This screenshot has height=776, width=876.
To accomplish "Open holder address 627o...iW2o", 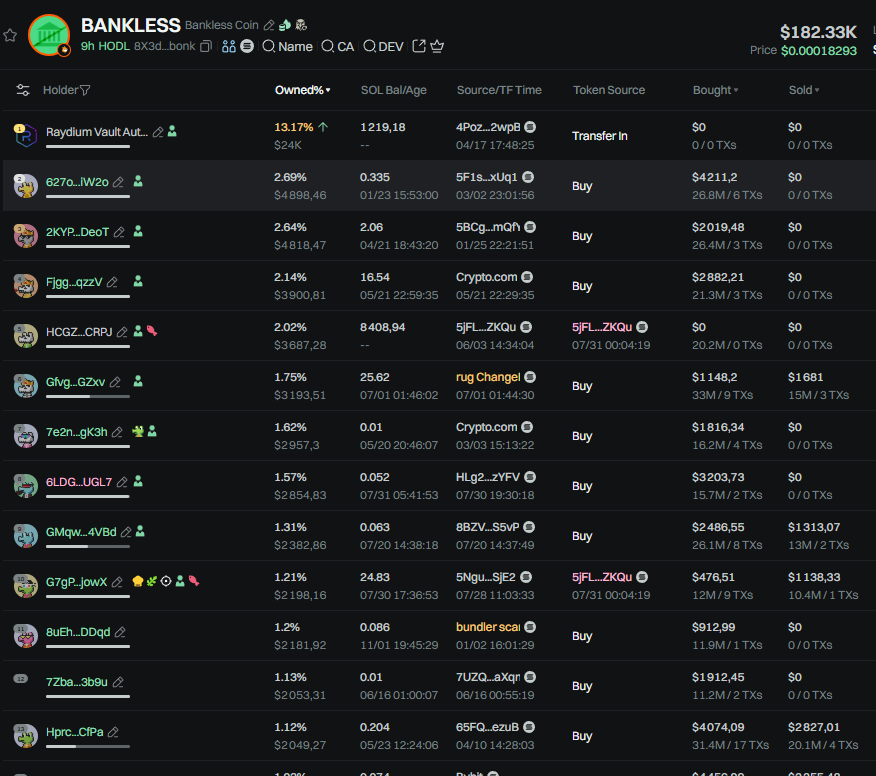I will coord(77,182).
